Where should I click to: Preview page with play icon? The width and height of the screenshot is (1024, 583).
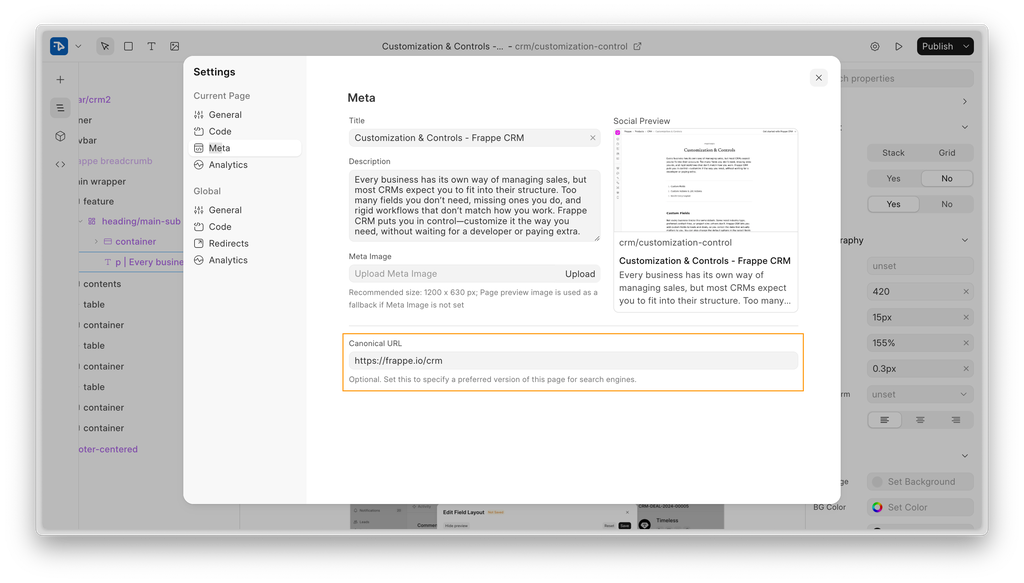pyautogui.click(x=899, y=46)
